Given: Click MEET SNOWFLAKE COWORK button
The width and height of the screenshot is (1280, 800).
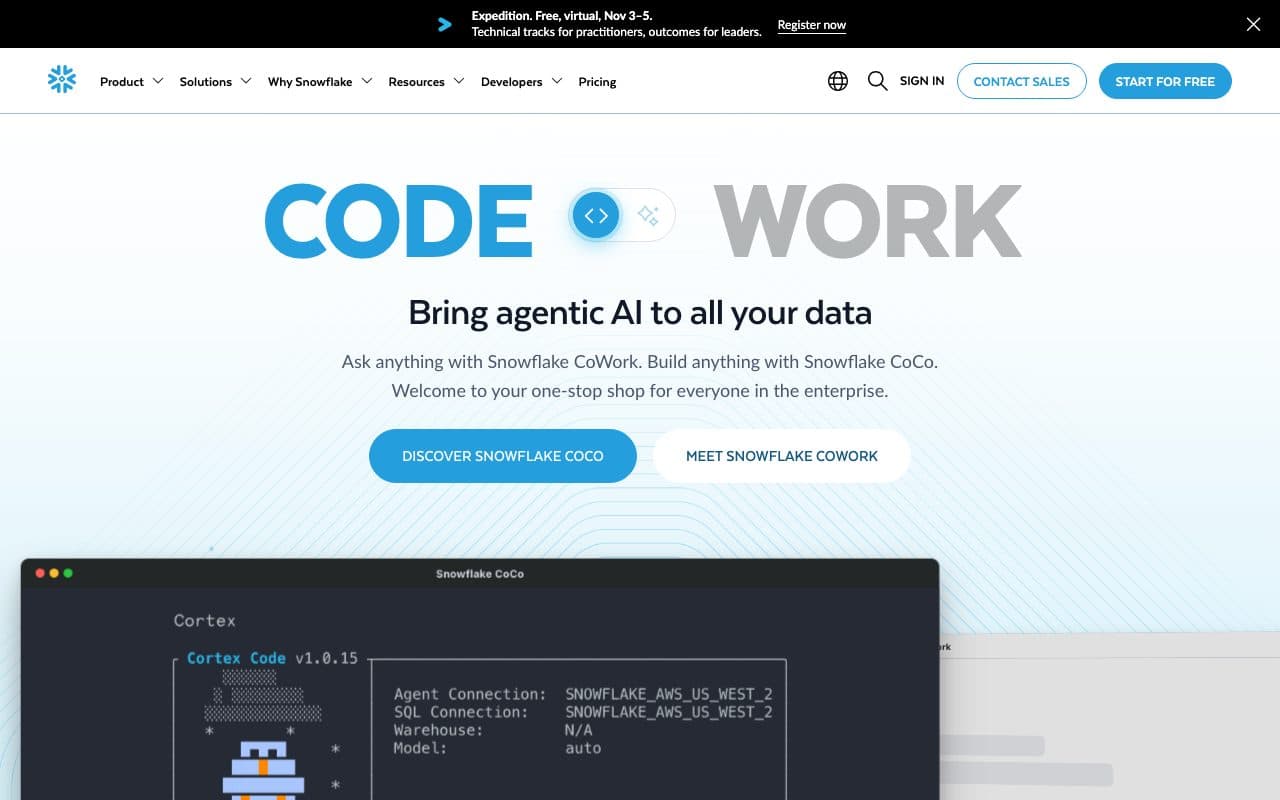Looking at the screenshot, I should point(782,456).
